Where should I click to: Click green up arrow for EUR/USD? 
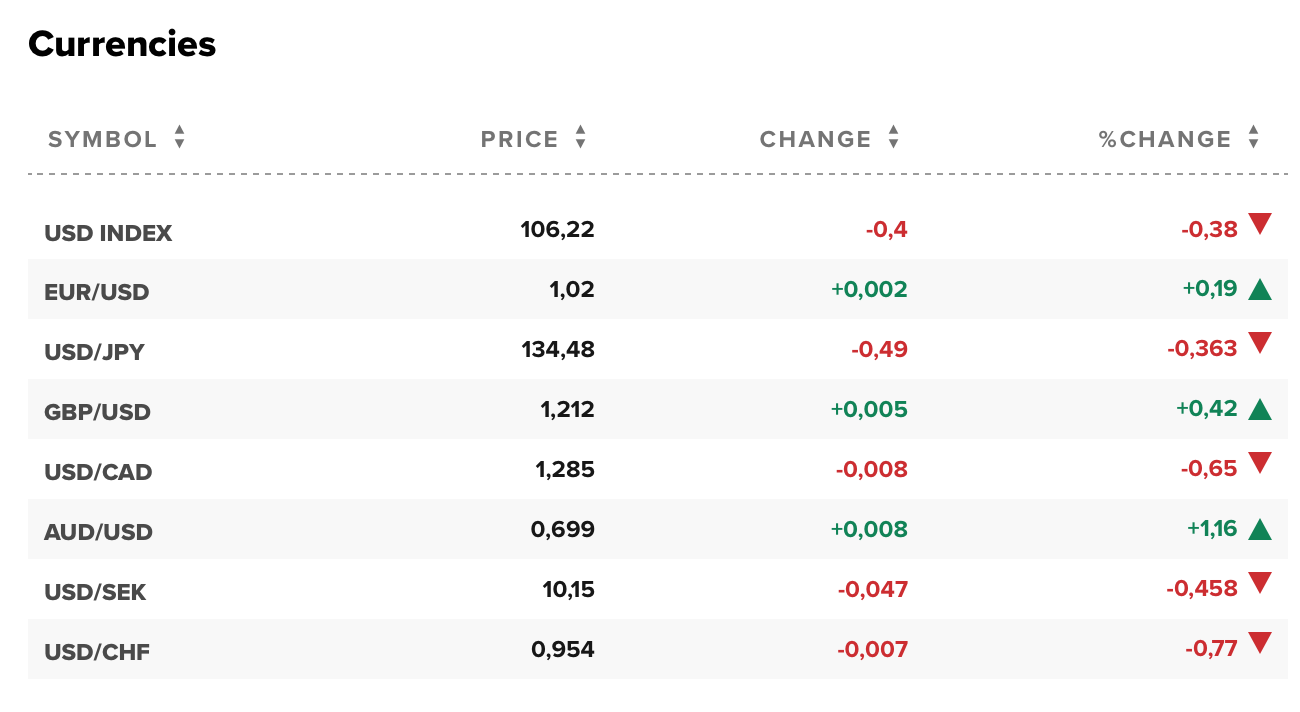click(1259, 290)
